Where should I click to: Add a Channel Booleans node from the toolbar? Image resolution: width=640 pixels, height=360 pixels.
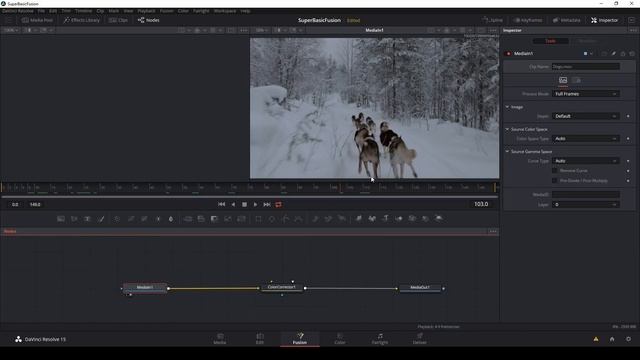pyautogui.click(x=201, y=219)
